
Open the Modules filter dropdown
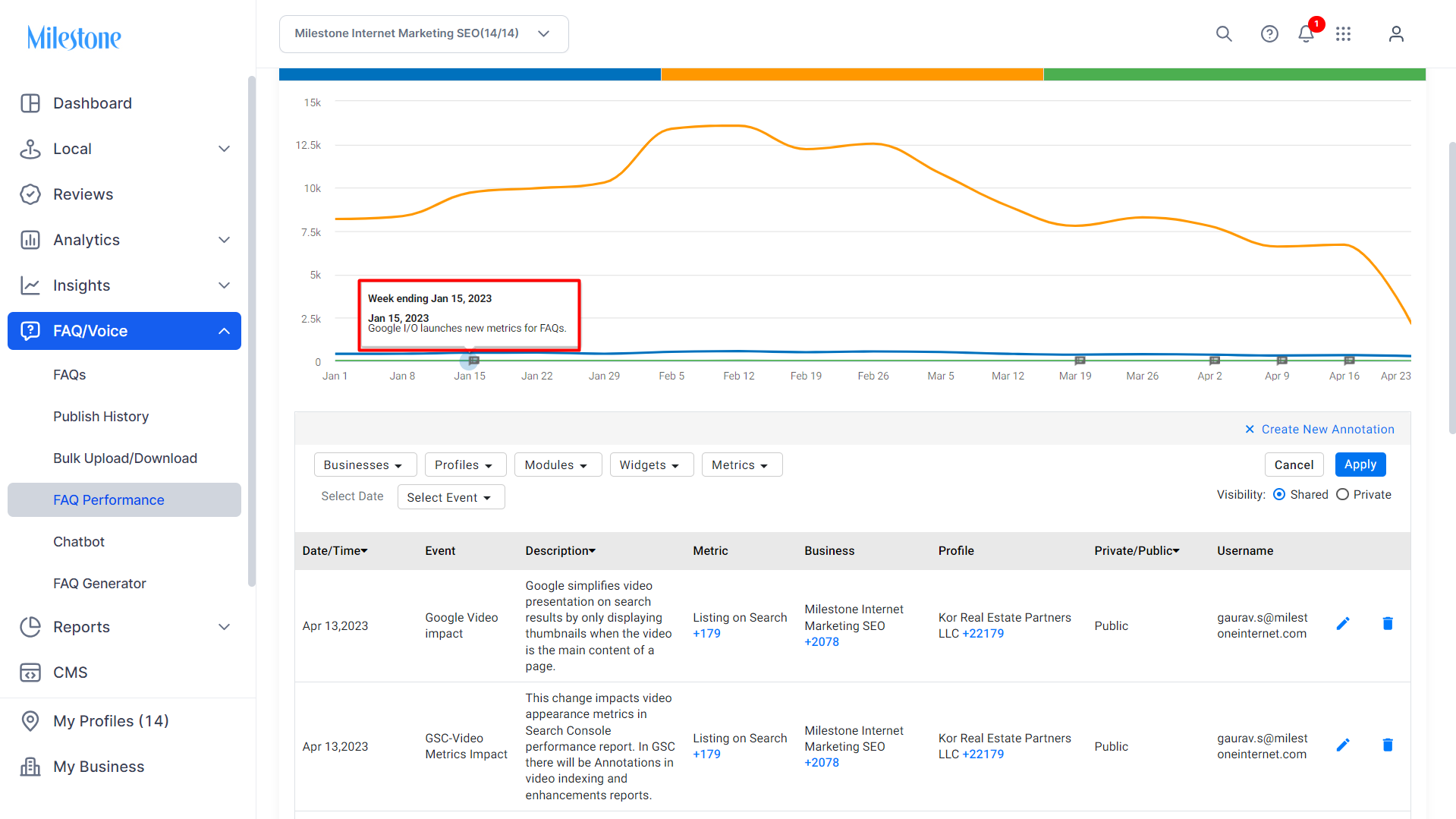(x=558, y=465)
